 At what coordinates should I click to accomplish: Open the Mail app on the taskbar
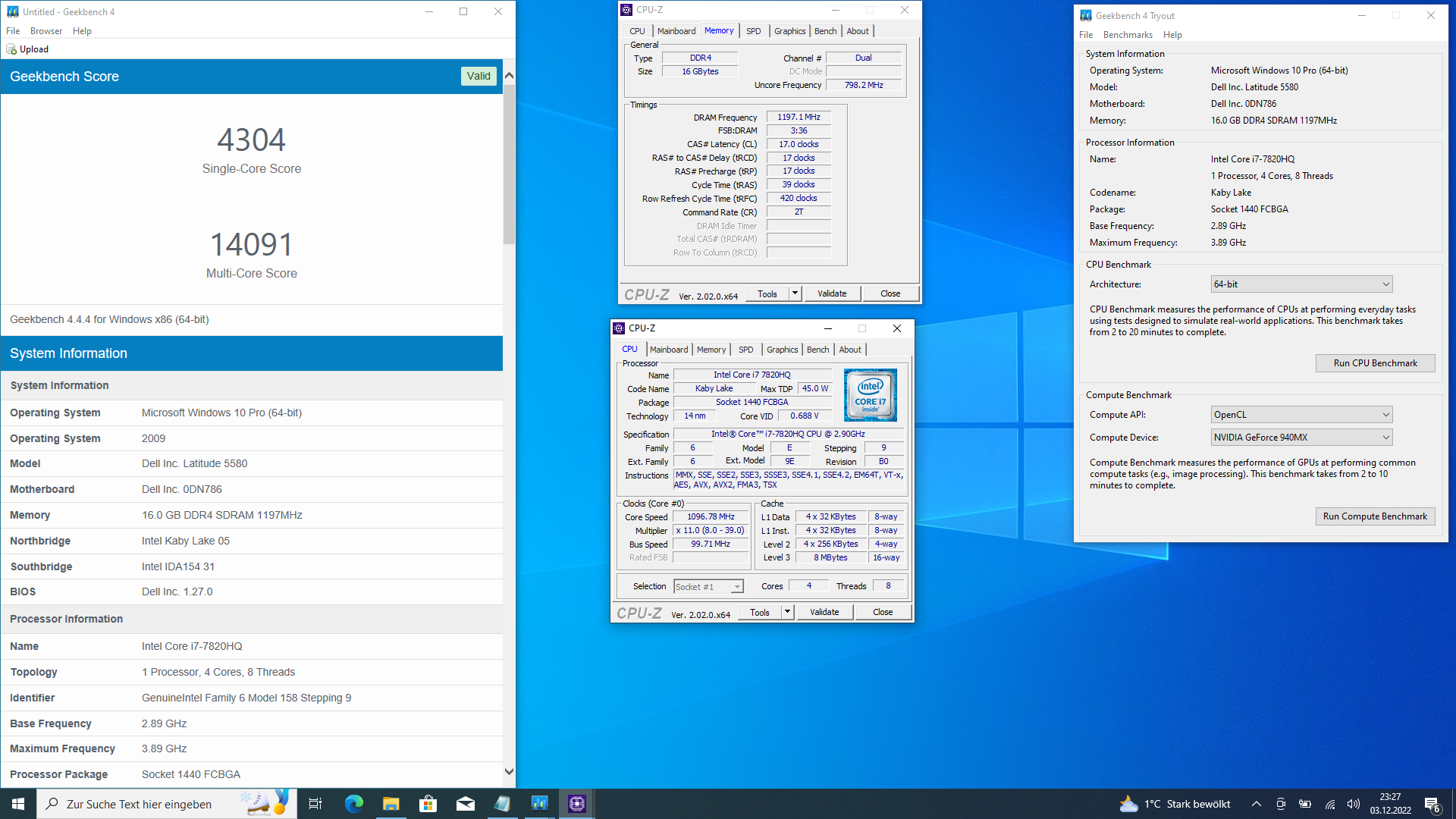point(465,804)
